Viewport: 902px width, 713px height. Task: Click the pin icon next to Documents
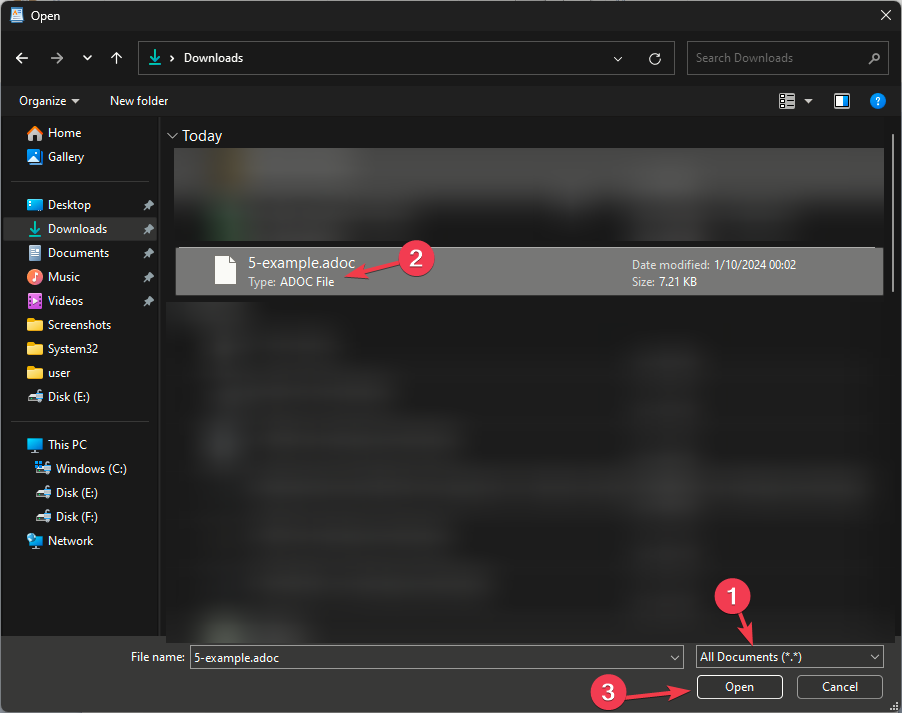(x=148, y=253)
